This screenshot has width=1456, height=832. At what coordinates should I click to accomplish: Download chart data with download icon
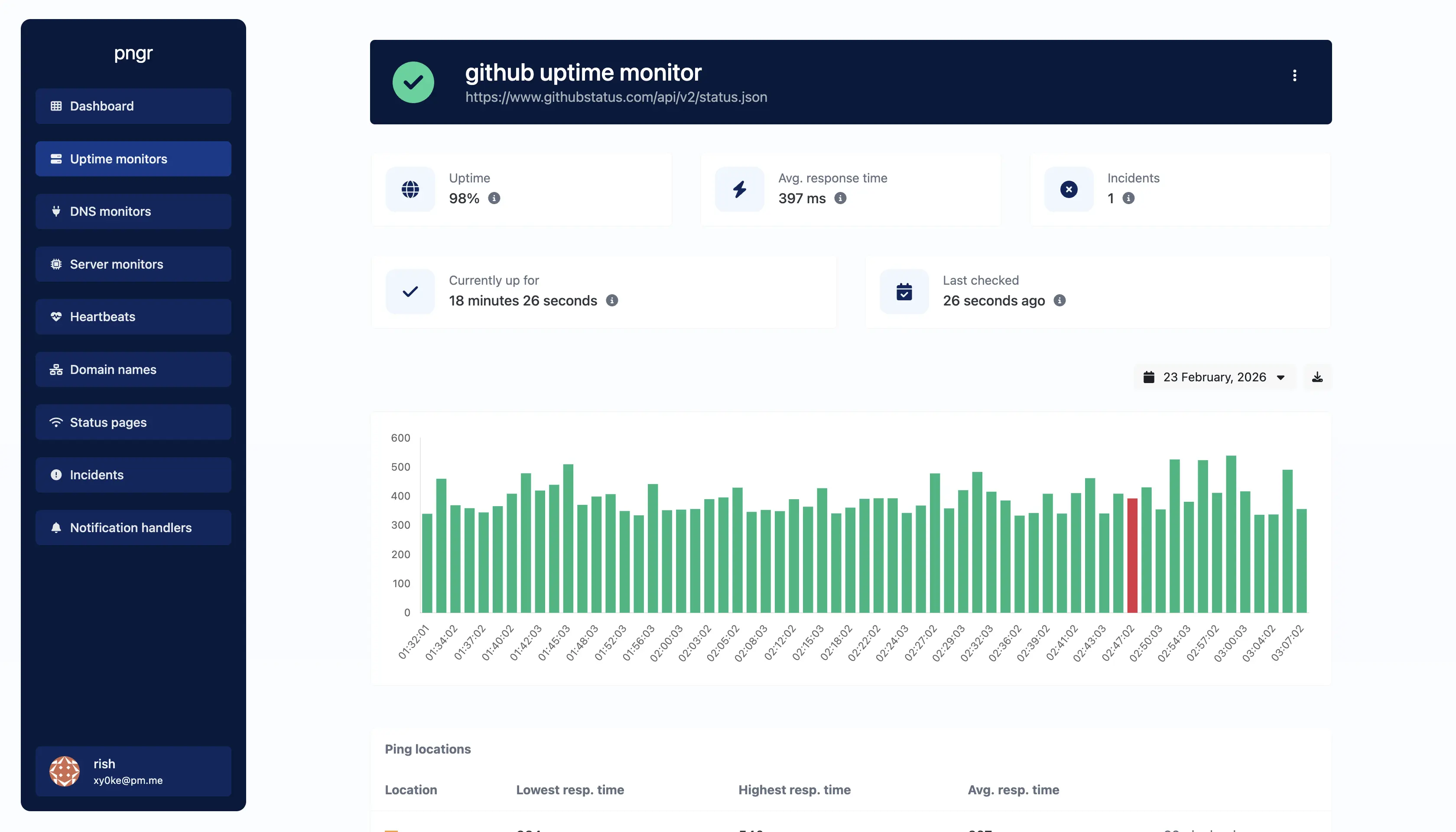pos(1316,377)
